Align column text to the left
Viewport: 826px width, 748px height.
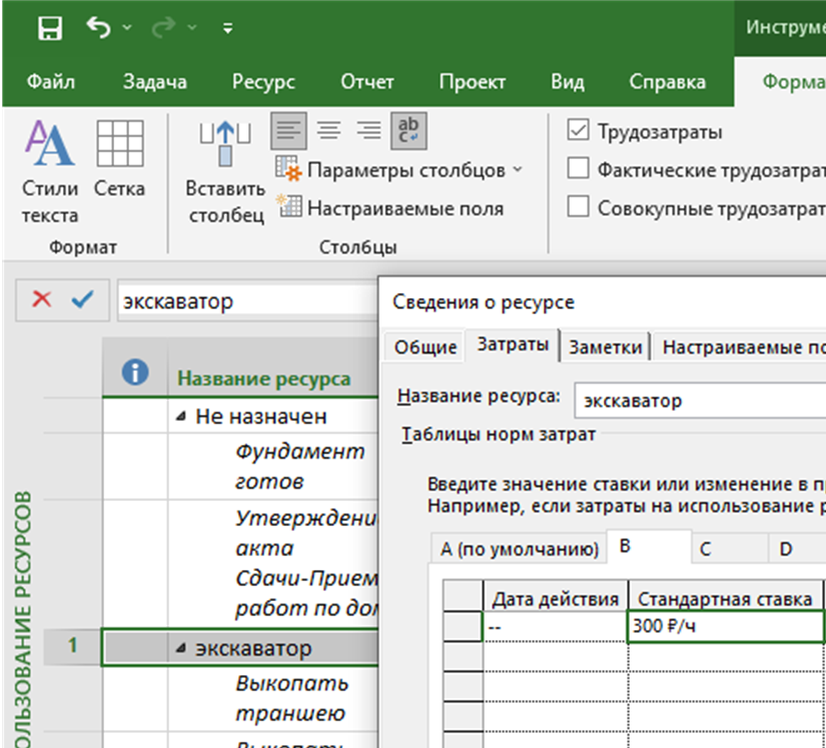(x=289, y=130)
